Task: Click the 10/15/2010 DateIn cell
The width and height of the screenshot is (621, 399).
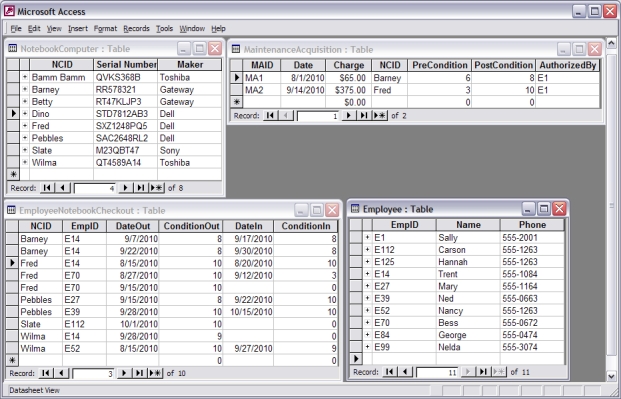Action: (248, 312)
